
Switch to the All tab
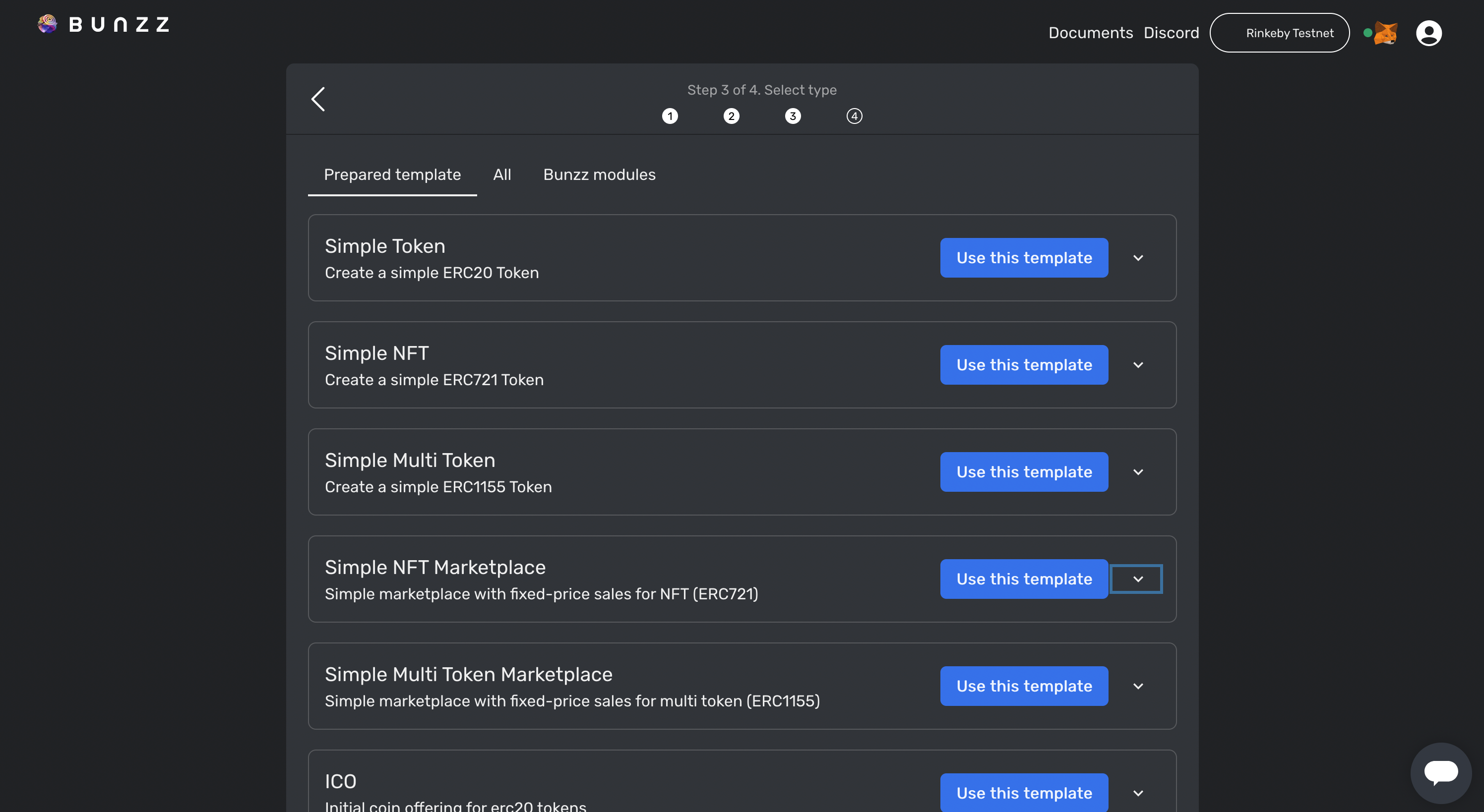tap(502, 174)
